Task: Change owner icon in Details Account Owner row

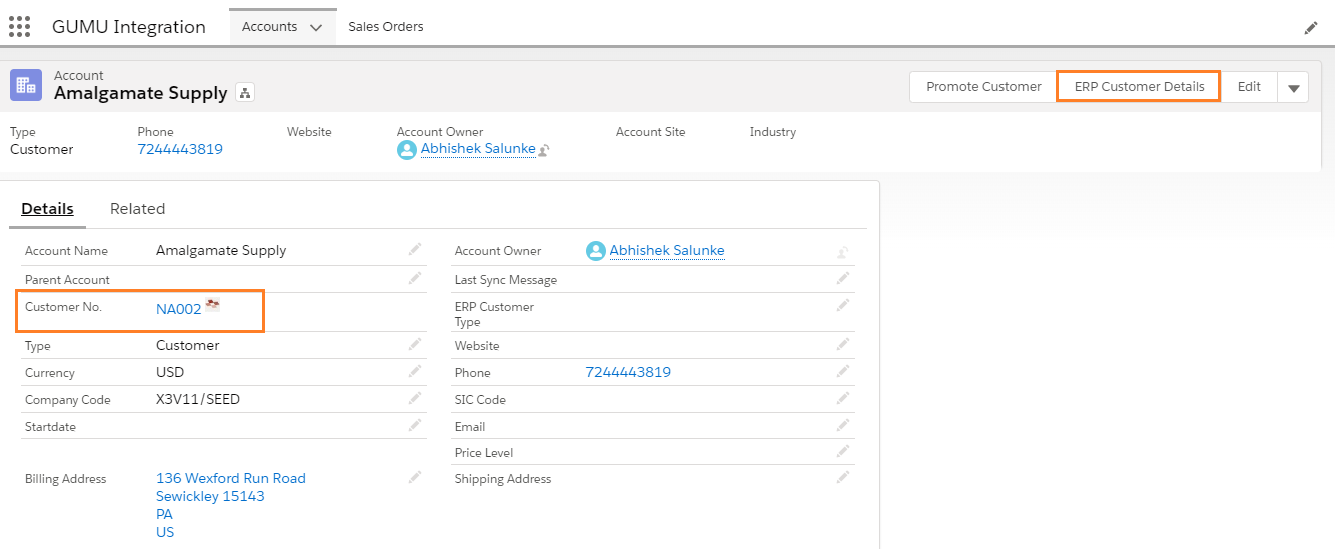Action: [x=843, y=252]
